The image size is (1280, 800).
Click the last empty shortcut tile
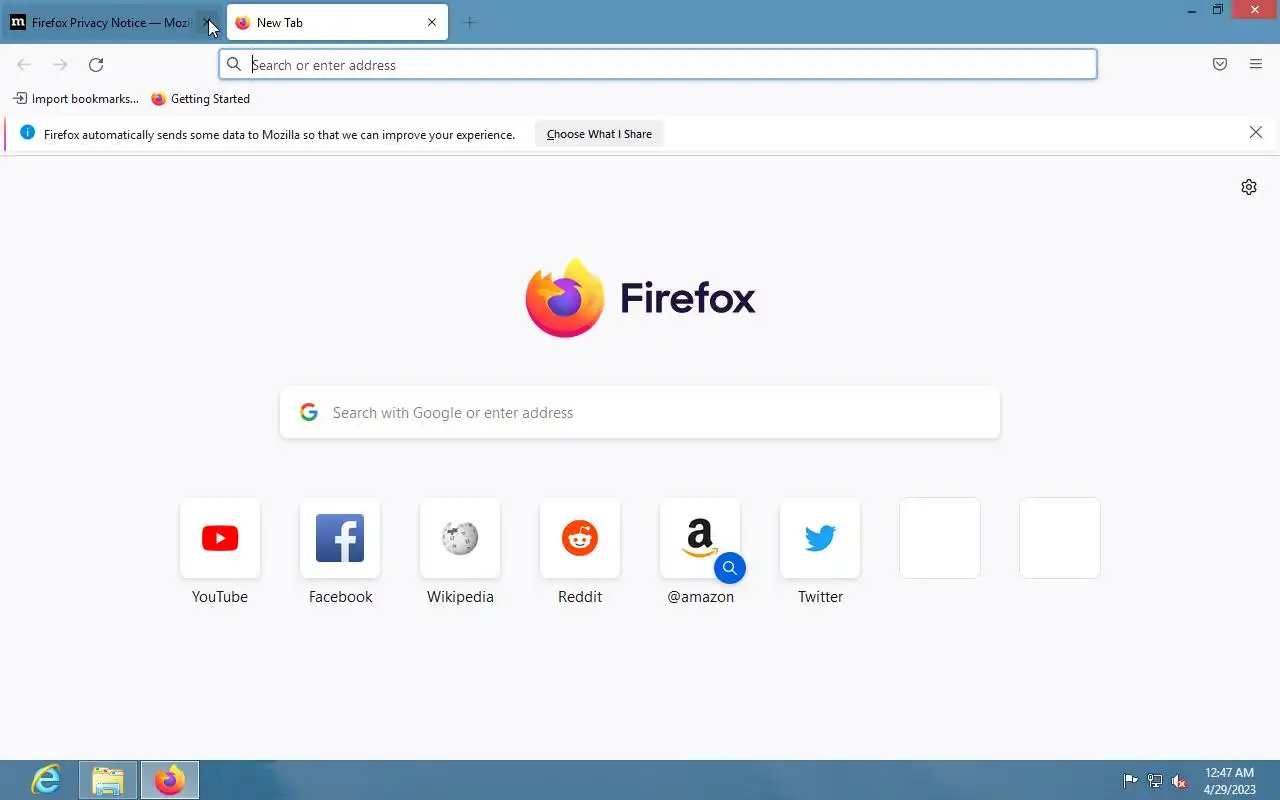(1060, 538)
